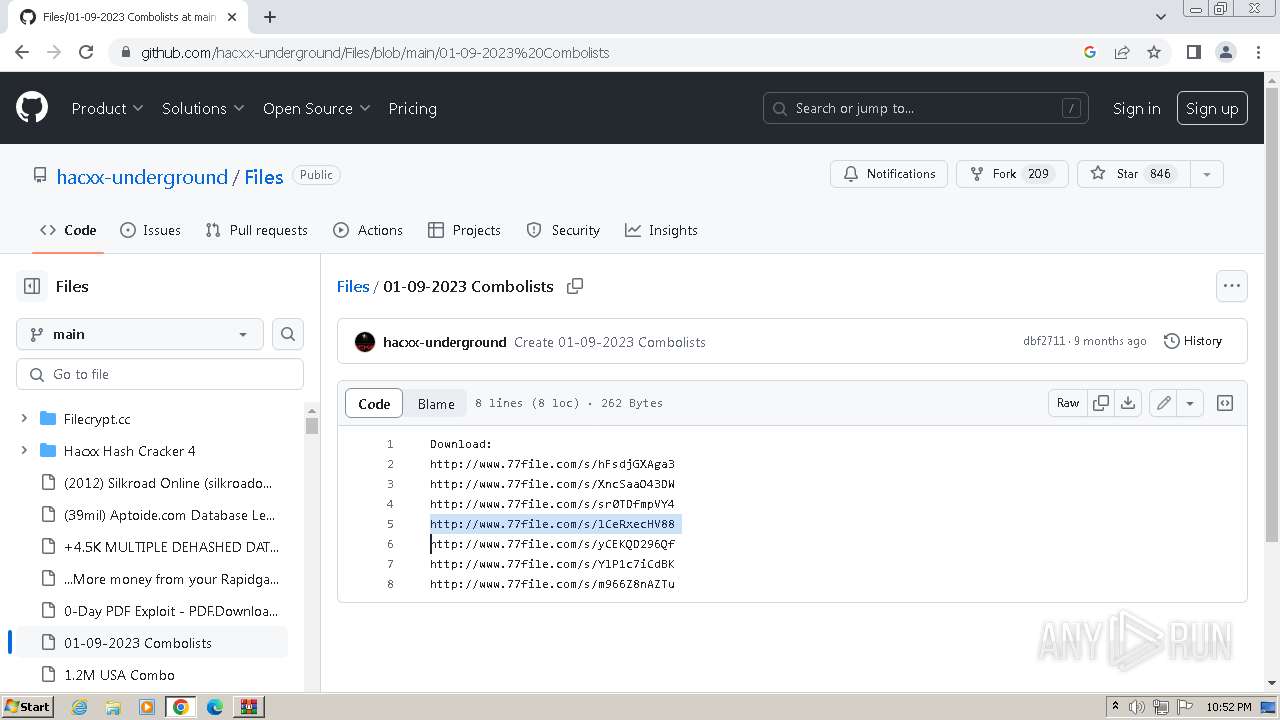The image size is (1280, 720).
Task: Open the Security tab
Action: point(563,230)
